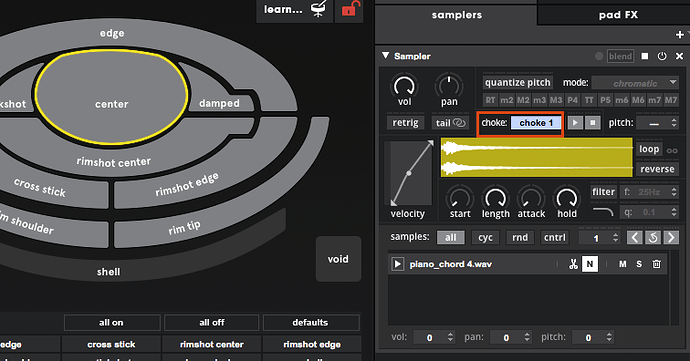Open the chromatic mode dropdown
Image resolution: width=690 pixels, height=361 pixels.
[635, 83]
